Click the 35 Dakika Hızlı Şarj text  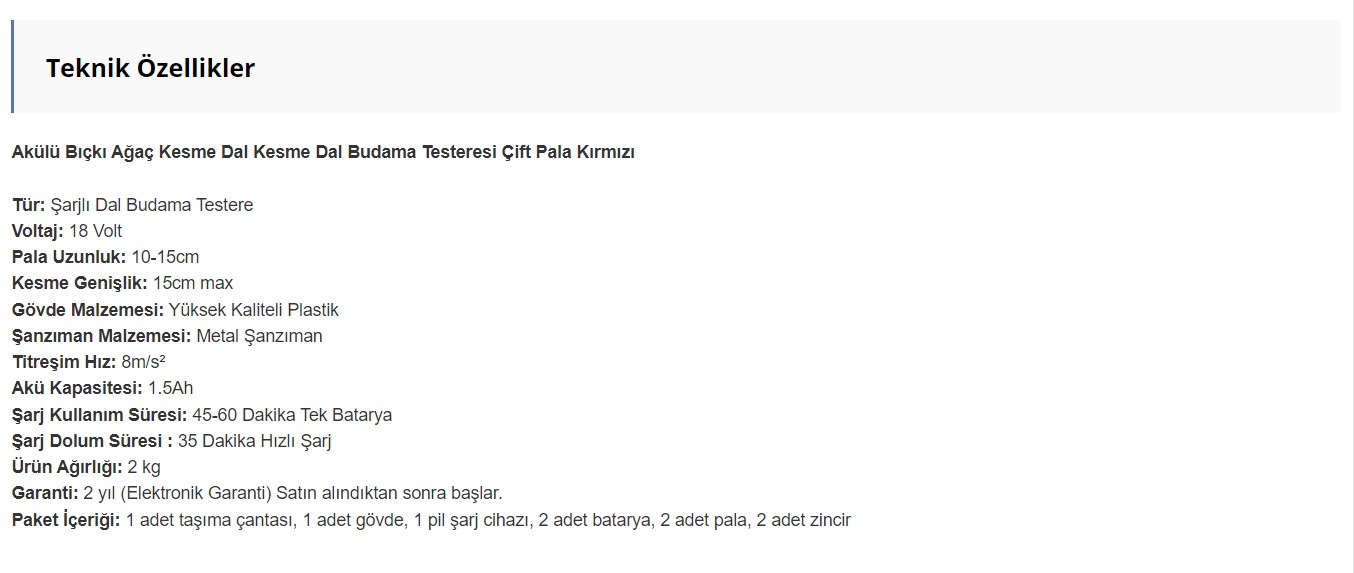click(x=254, y=441)
